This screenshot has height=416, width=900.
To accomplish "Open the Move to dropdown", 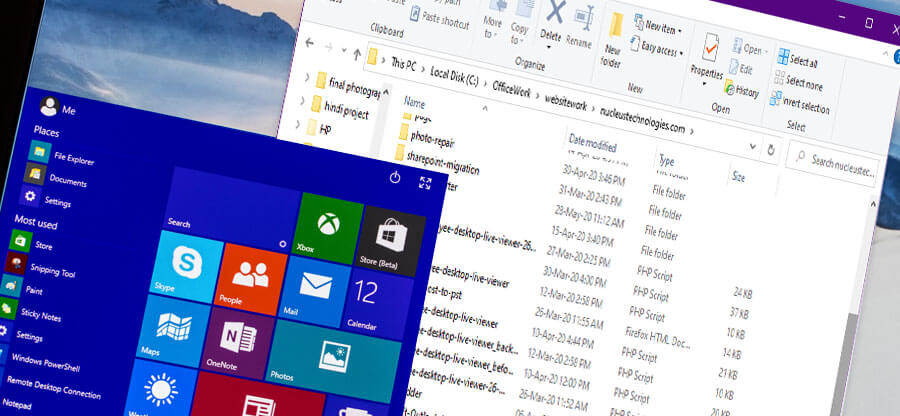I will pos(492,22).
